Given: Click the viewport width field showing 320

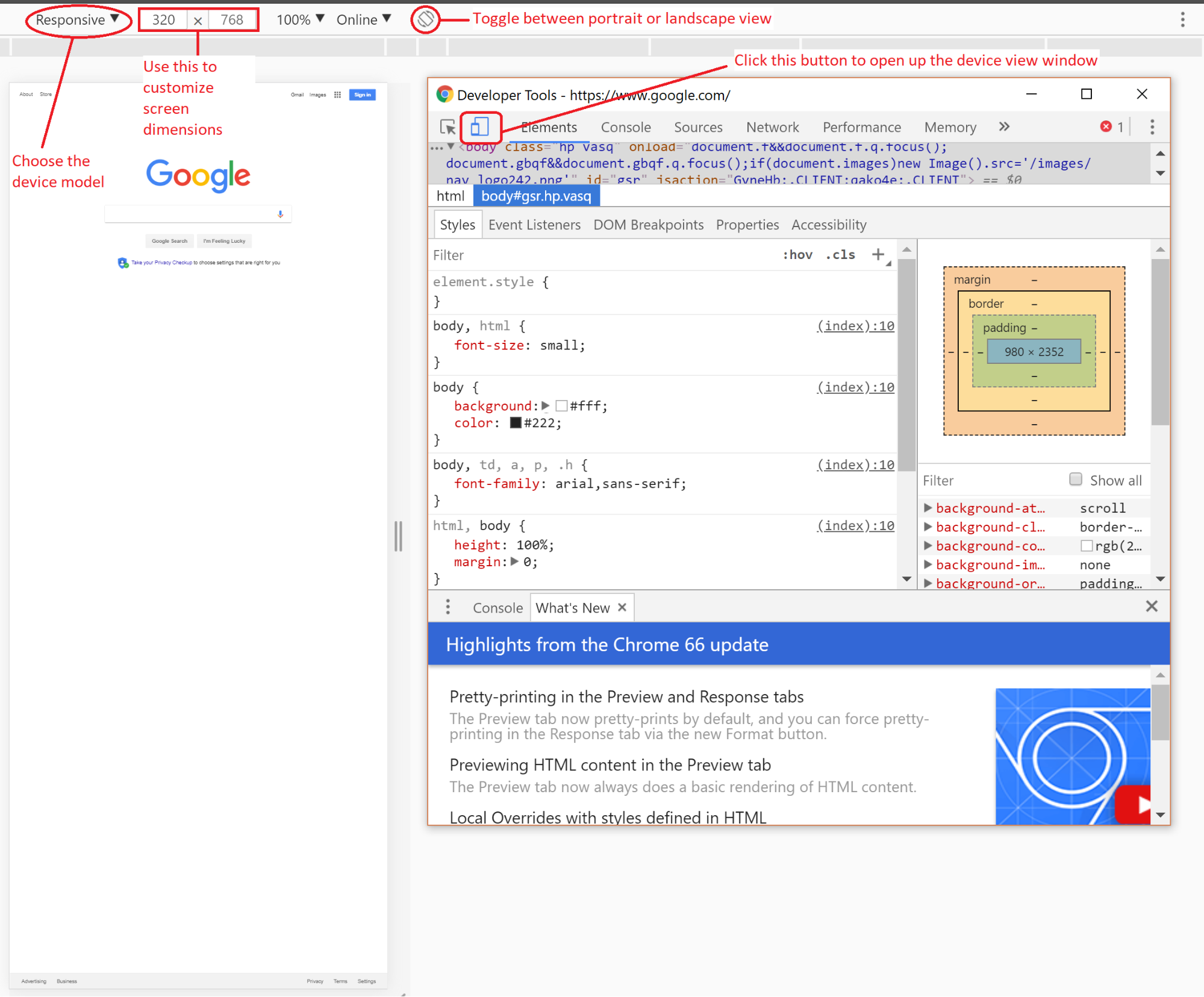Looking at the screenshot, I should (x=163, y=20).
